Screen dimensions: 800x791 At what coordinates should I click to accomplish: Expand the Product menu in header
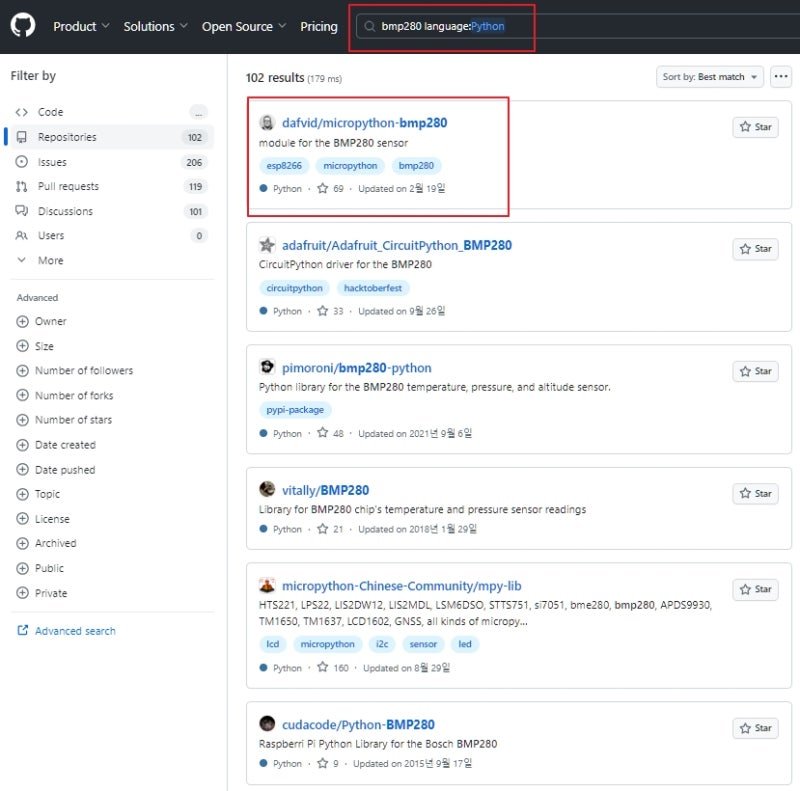(x=81, y=26)
